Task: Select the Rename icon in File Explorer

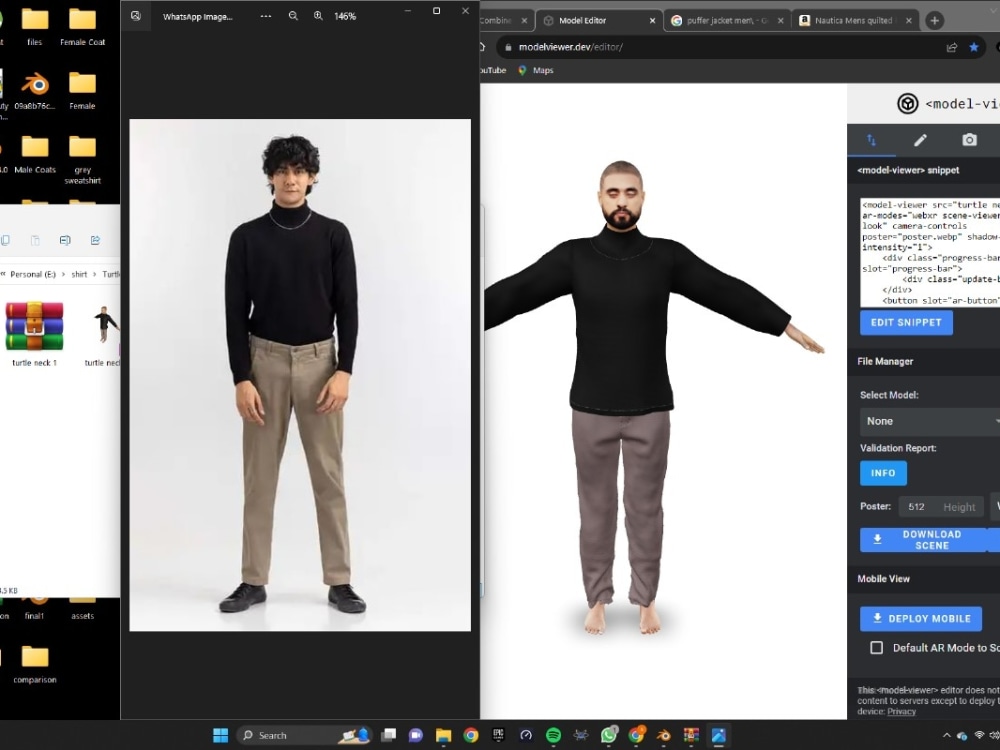Action: (65, 240)
